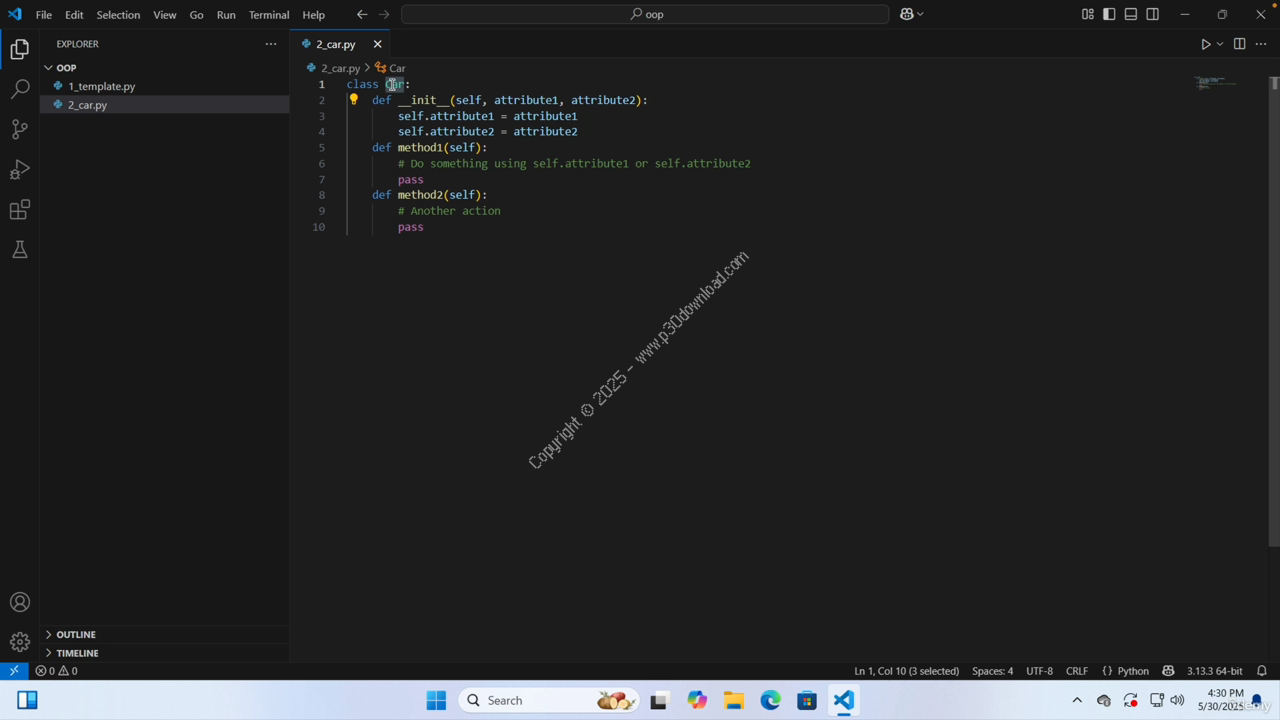Select the 2_car.py editor tab
1280x720 pixels.
tap(335, 44)
